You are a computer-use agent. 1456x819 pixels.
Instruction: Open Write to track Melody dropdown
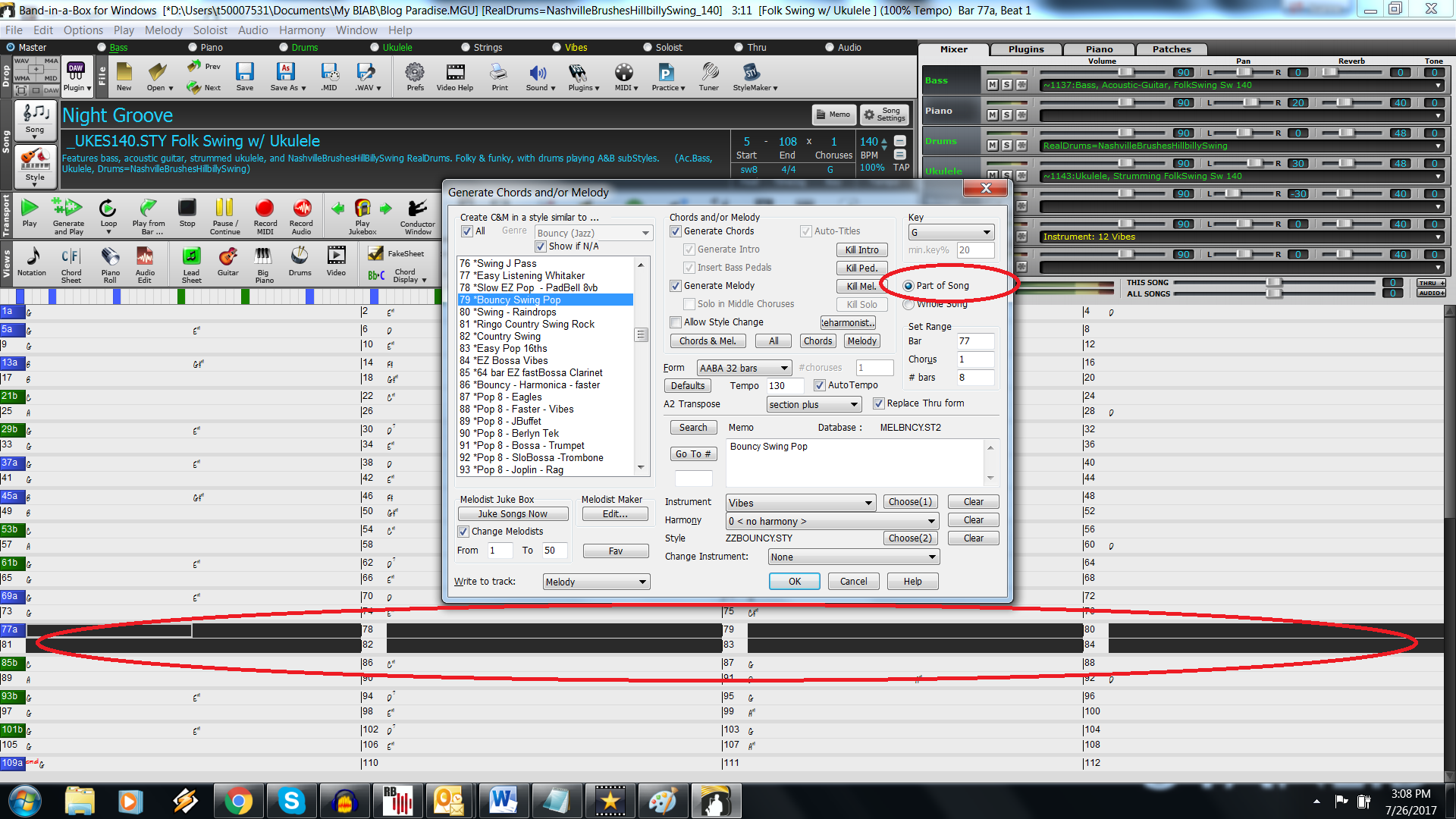596,582
